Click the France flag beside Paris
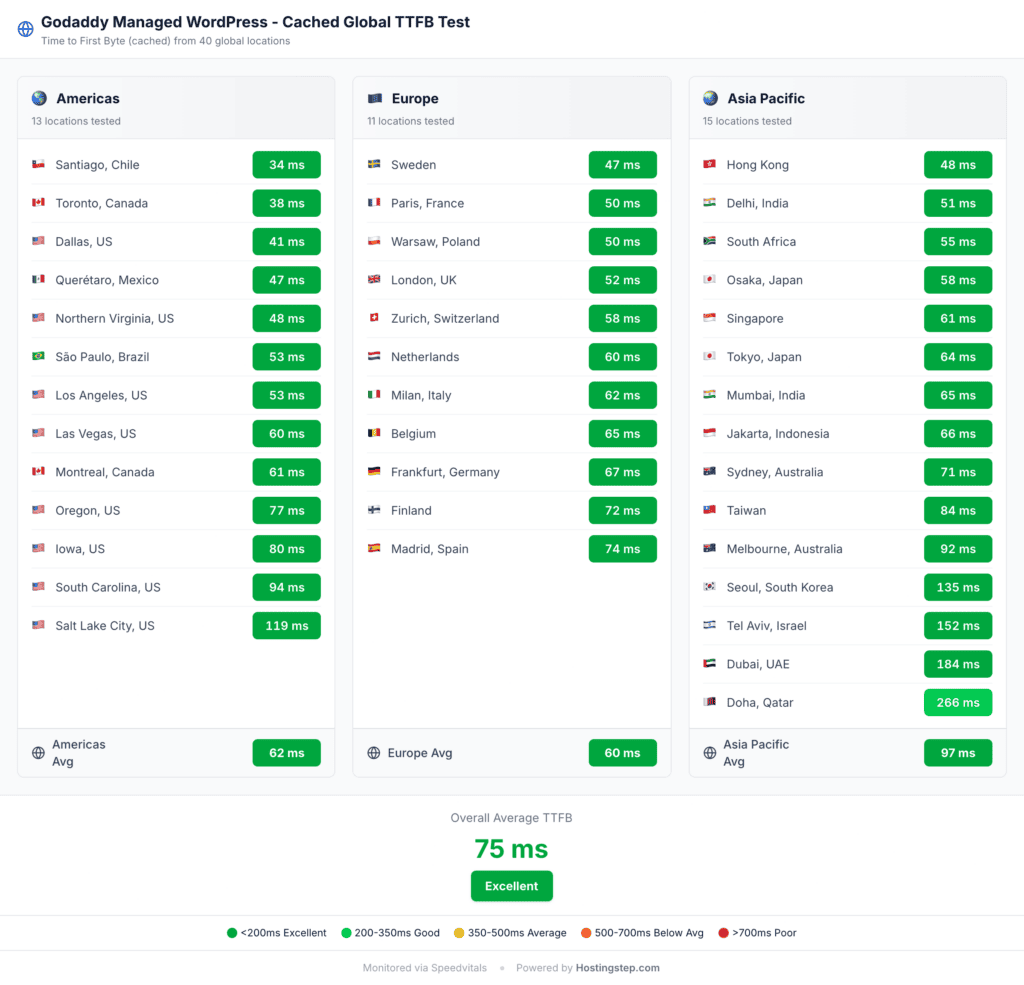The height and width of the screenshot is (985, 1024). [x=374, y=202]
